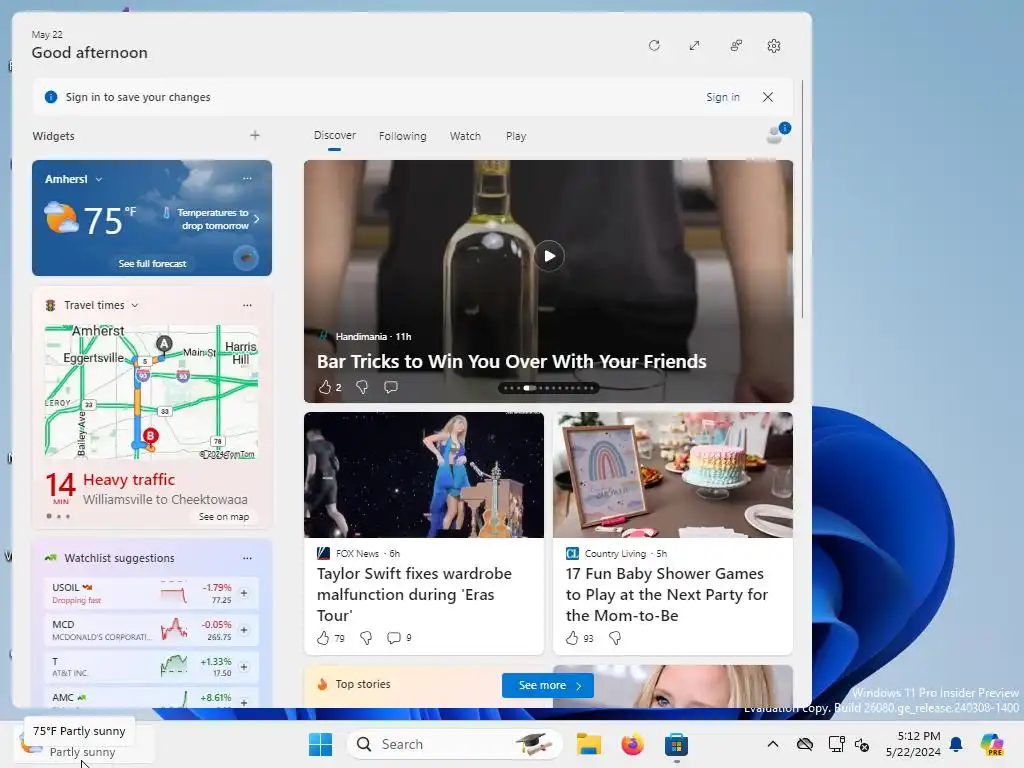1024x768 pixels.
Task: Like the Taylor Swift article
Action: [x=323, y=638]
